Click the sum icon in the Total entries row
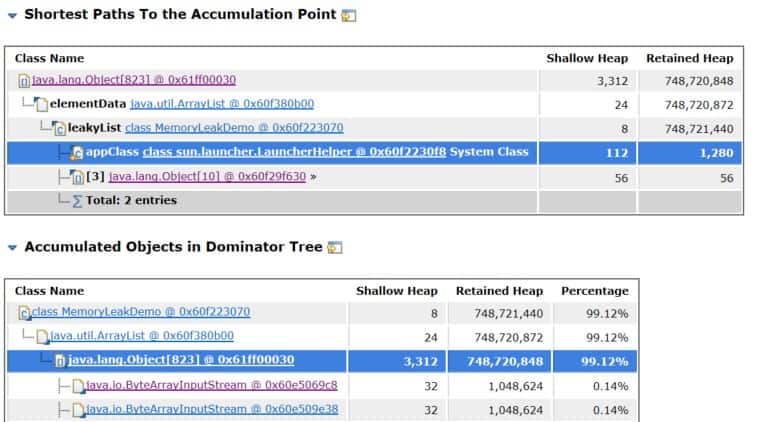The image size is (766, 422). (x=76, y=201)
